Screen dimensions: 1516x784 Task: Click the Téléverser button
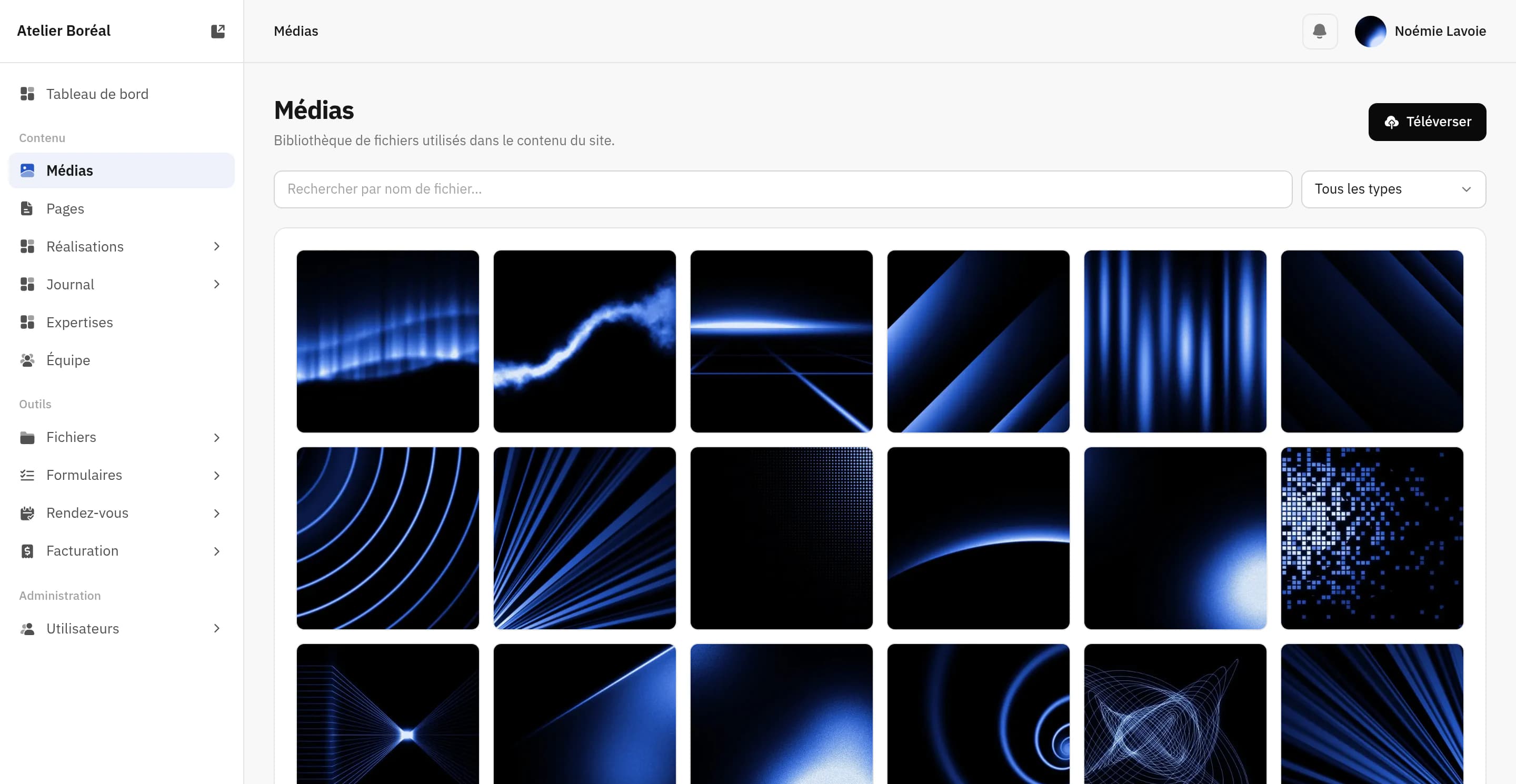pos(1427,122)
